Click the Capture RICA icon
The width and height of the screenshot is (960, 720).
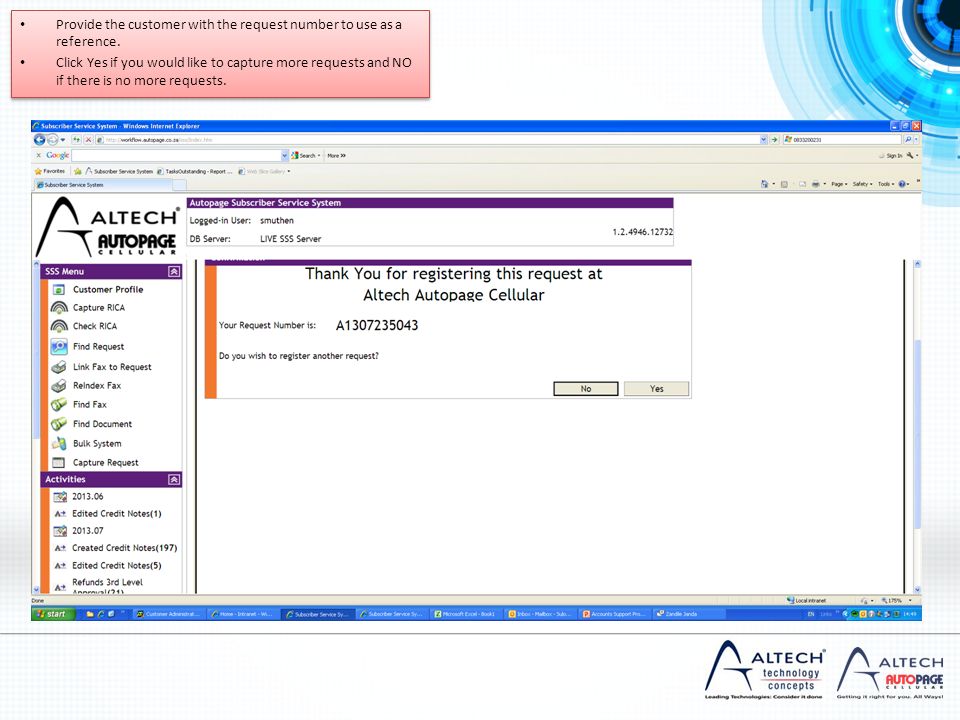point(59,307)
